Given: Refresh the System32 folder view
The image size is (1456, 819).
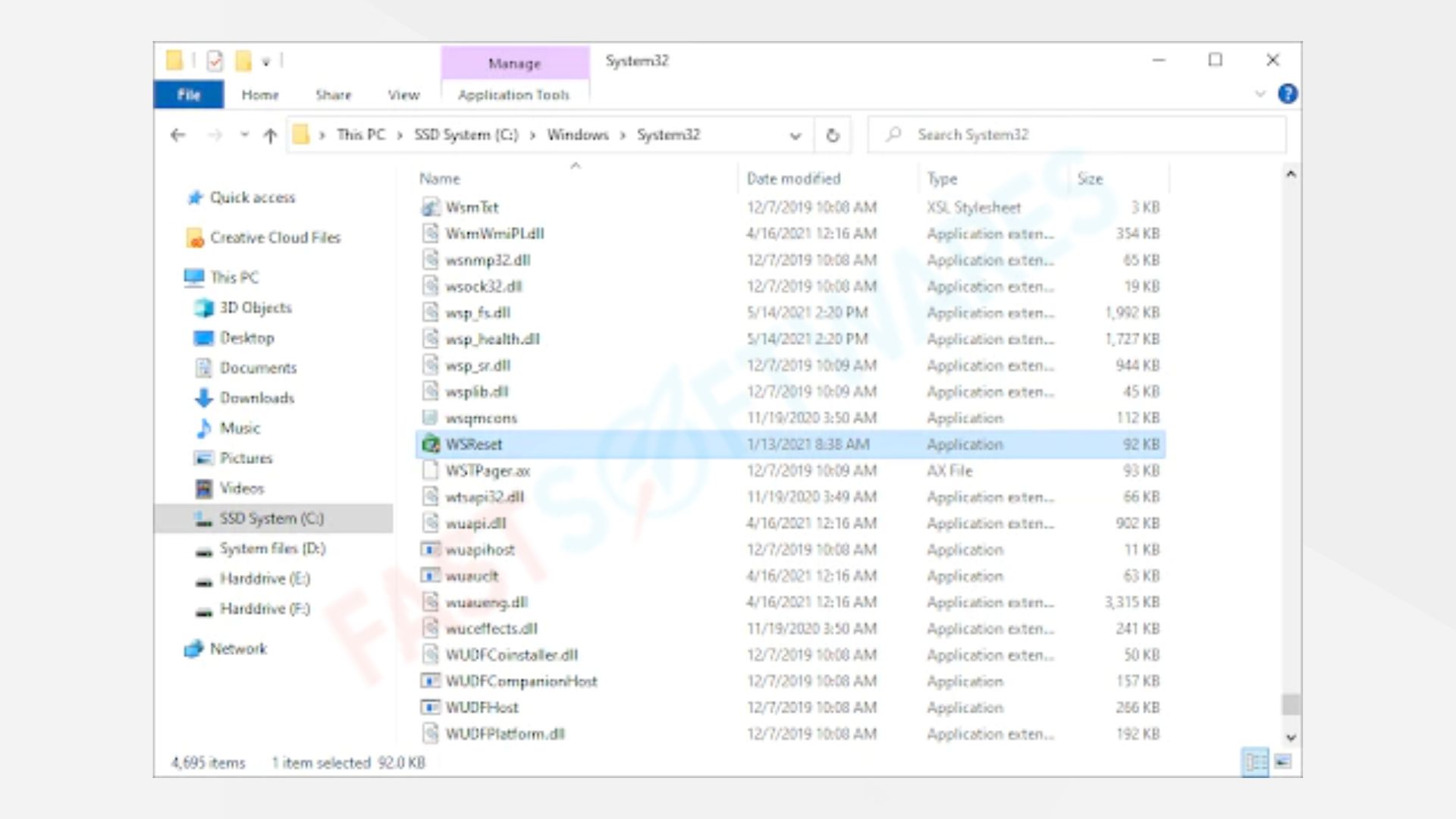Looking at the screenshot, I should click(833, 135).
